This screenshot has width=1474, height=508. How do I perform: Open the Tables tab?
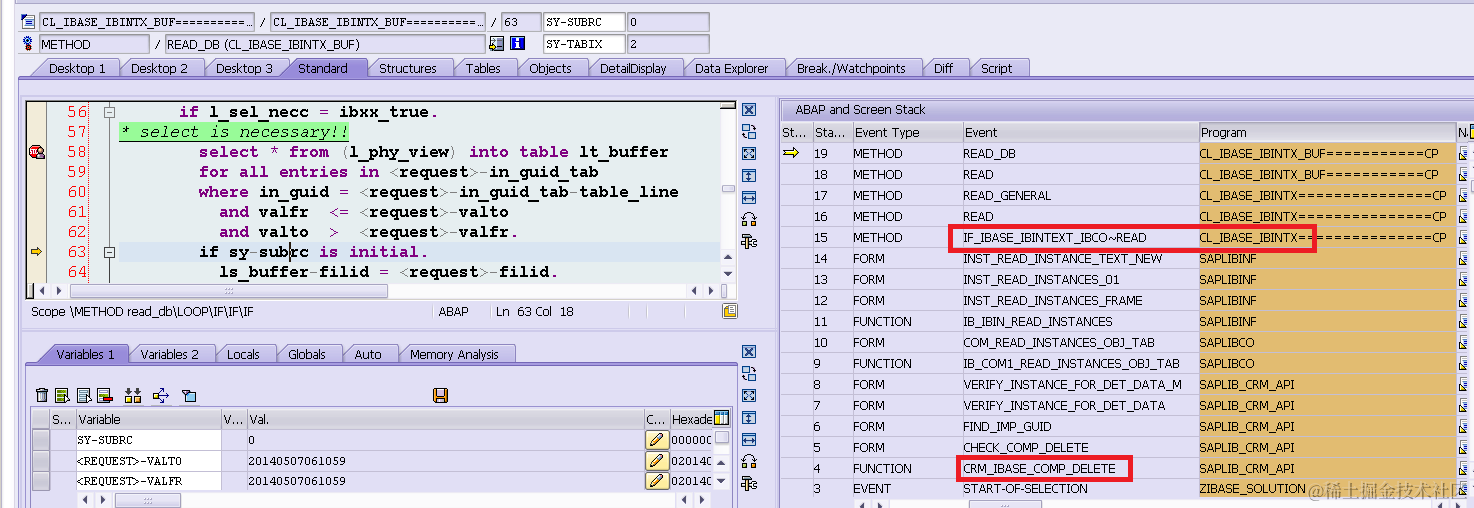pos(483,68)
